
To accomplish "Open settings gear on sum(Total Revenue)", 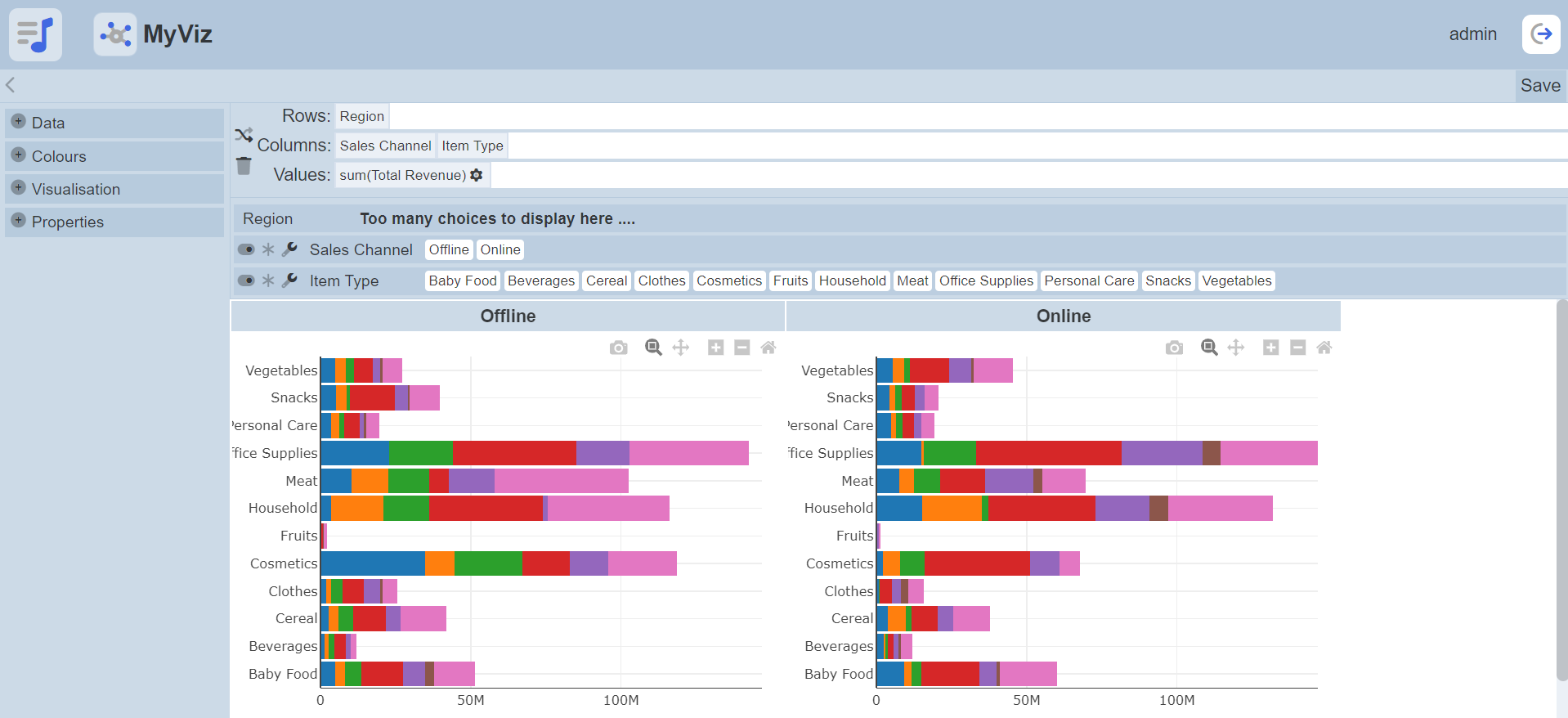I will coord(477,175).
